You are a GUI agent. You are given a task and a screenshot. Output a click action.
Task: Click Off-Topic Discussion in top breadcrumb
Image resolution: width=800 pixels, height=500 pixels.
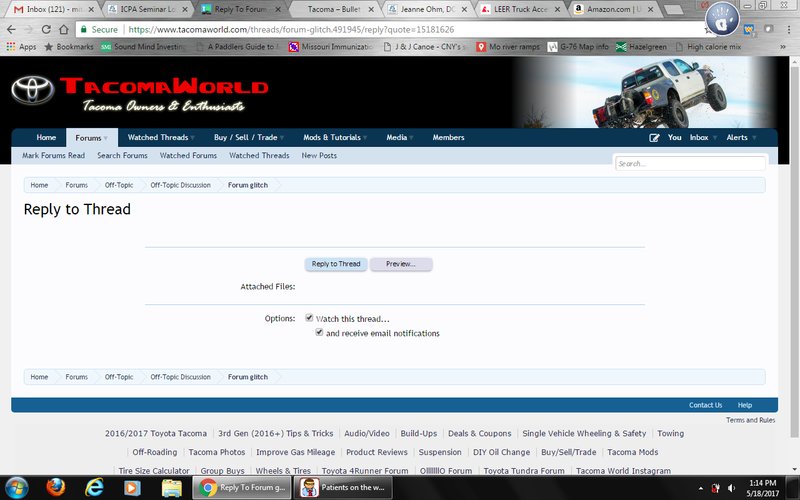click(180, 185)
